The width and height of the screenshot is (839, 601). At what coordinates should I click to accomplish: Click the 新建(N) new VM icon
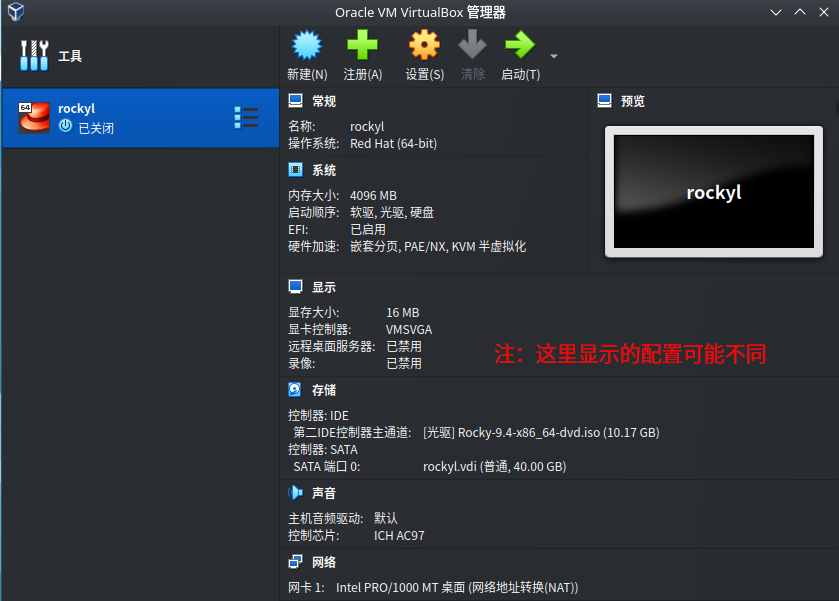[x=307, y=45]
